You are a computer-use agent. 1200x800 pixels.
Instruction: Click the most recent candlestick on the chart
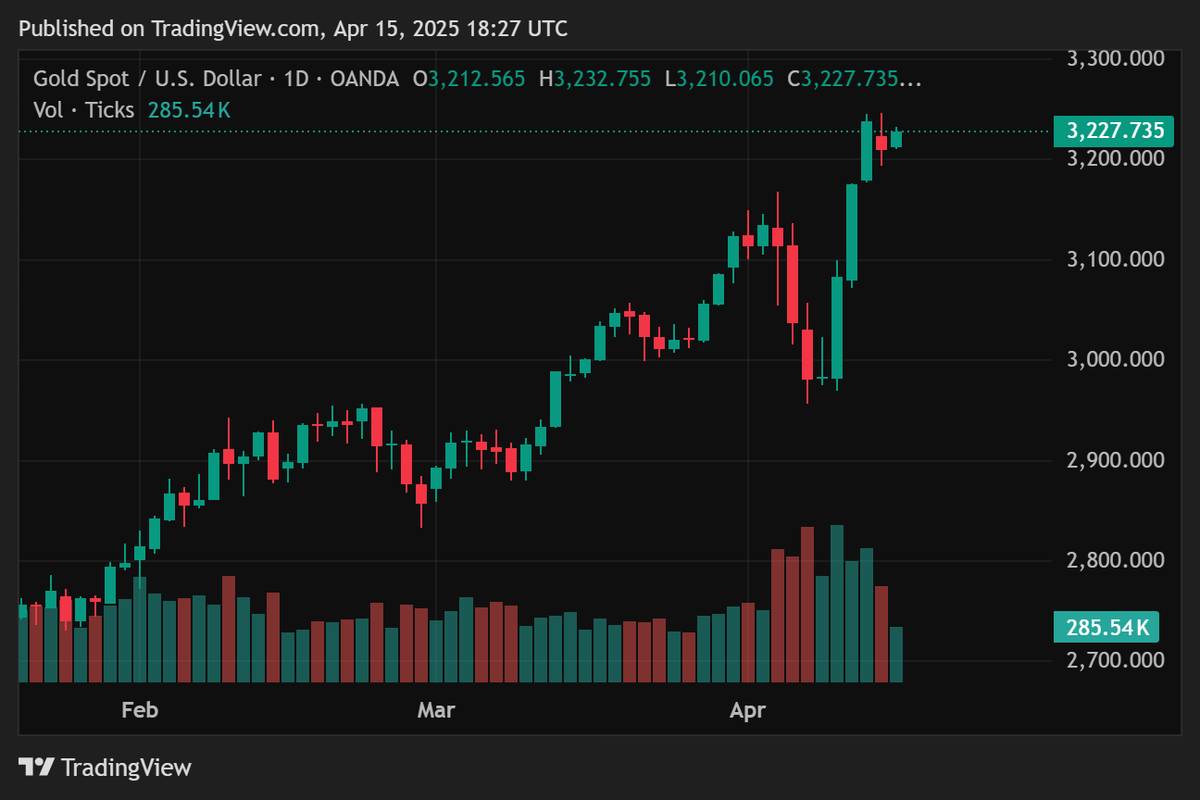(x=896, y=139)
